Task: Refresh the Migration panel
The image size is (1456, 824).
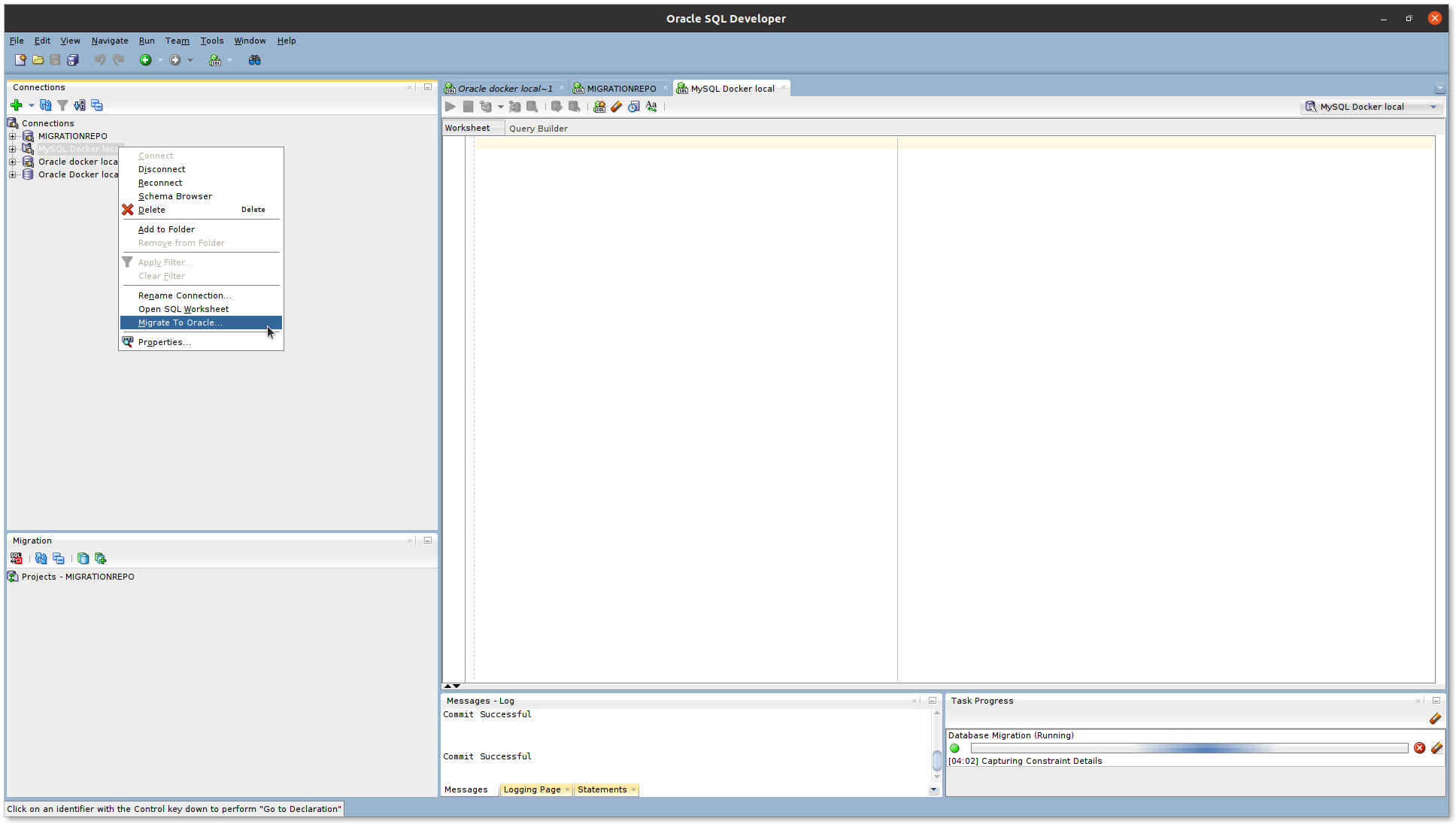Action: (x=41, y=559)
